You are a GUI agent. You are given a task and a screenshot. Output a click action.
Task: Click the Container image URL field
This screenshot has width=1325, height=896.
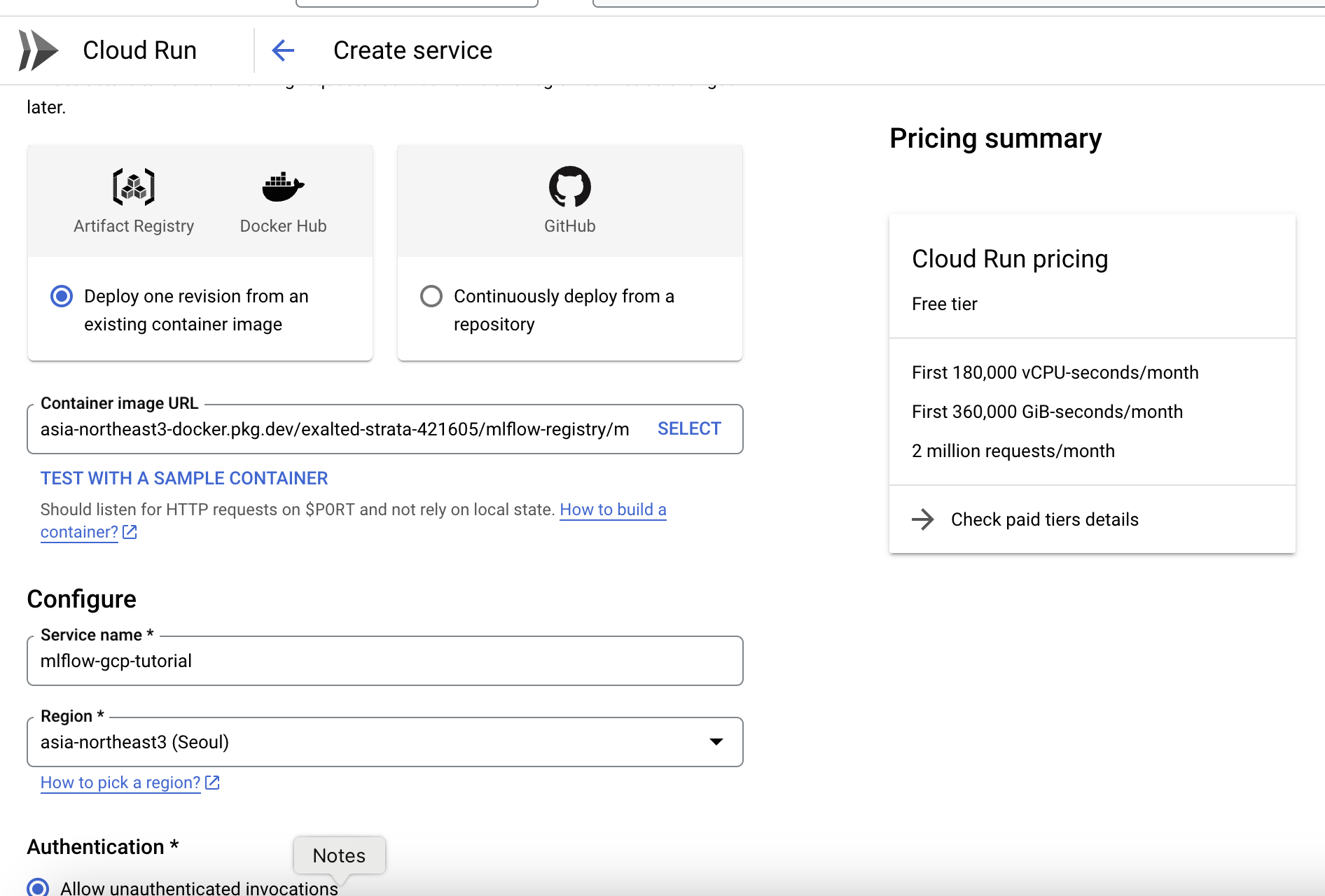[335, 429]
